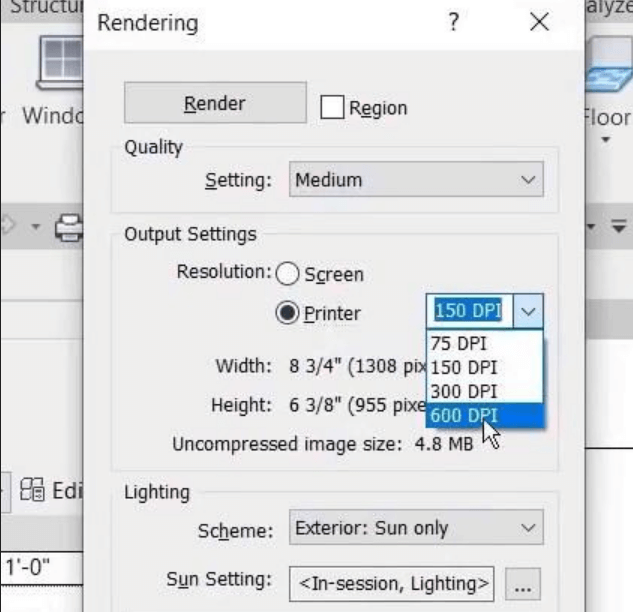Click the Uncompressed image size 4.8 MB text
The width and height of the screenshot is (633, 612).
[323, 444]
